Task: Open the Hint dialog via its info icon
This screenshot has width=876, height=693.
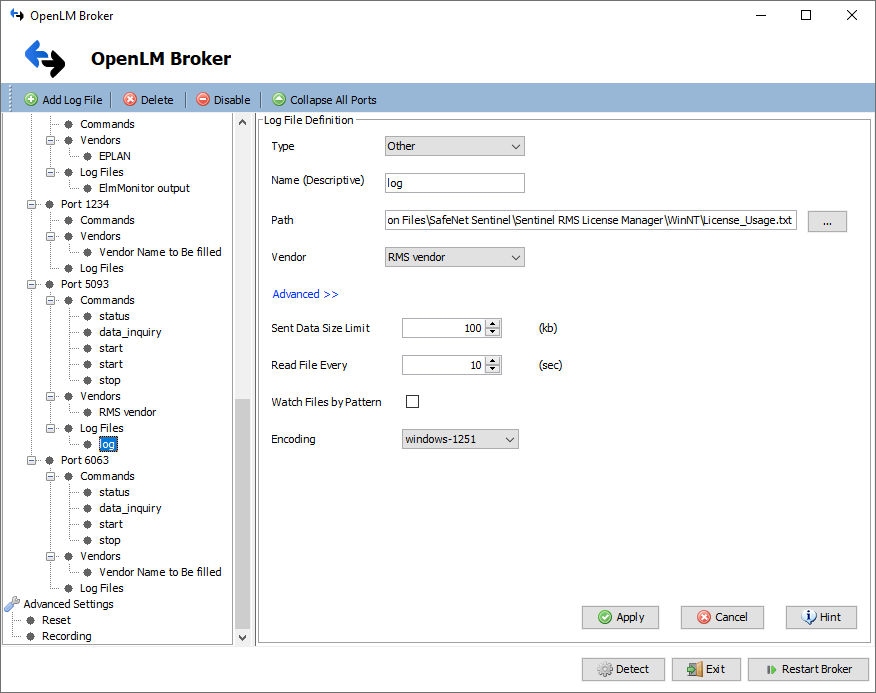Action: (x=807, y=617)
